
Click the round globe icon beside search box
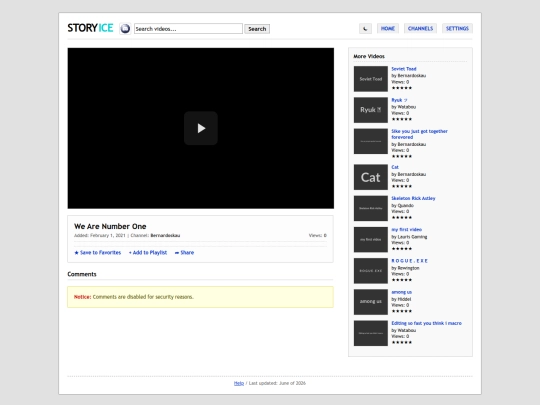[x=125, y=29]
